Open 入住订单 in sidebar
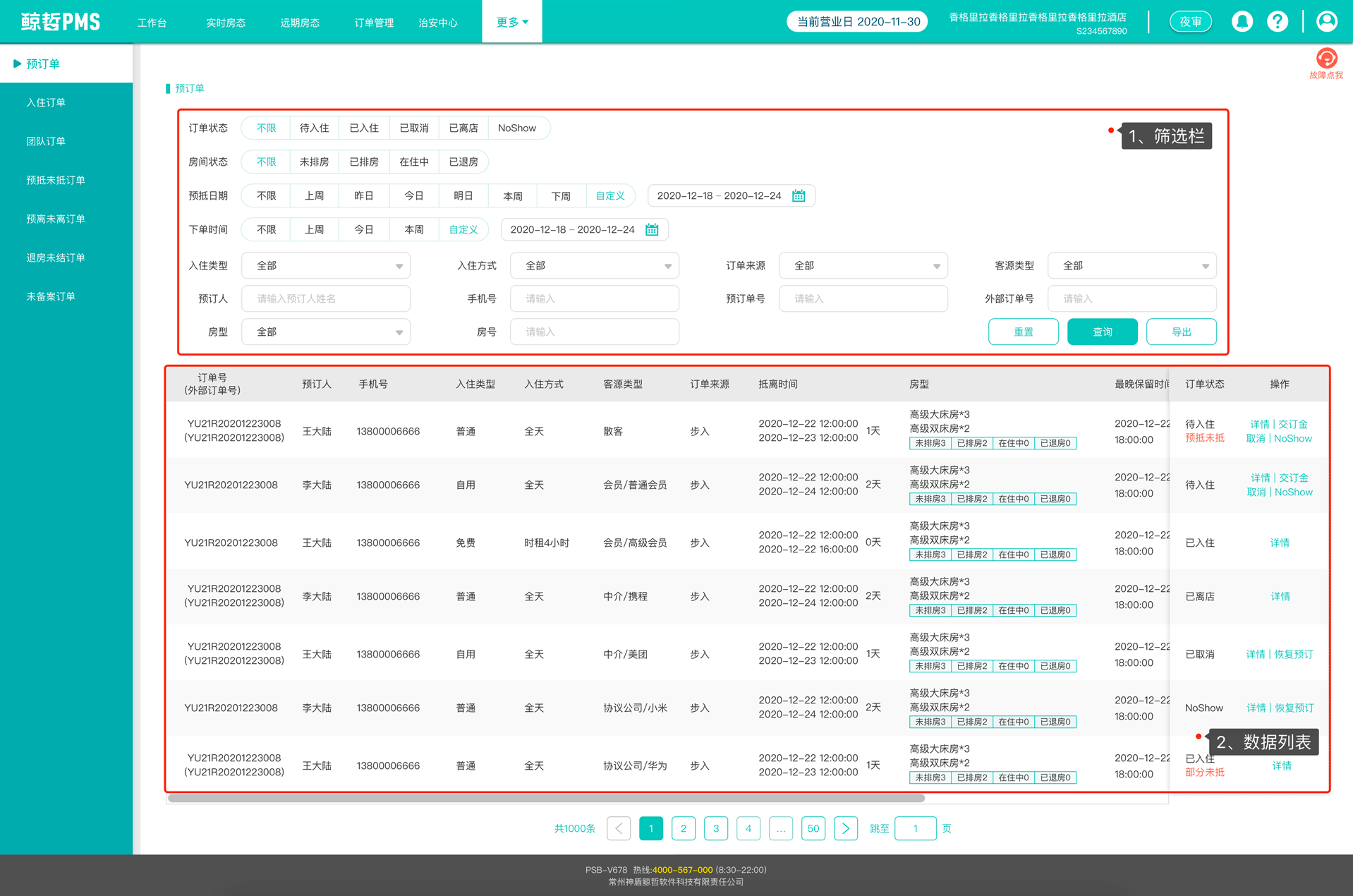 pyautogui.click(x=66, y=102)
